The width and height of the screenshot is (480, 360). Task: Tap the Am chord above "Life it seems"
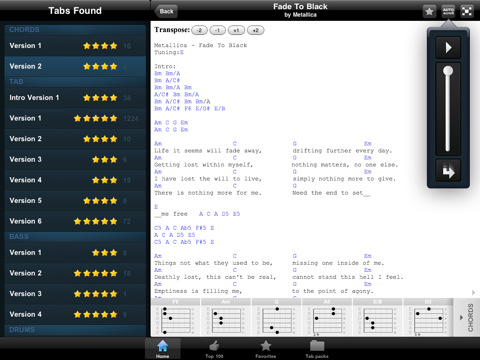[158, 144]
